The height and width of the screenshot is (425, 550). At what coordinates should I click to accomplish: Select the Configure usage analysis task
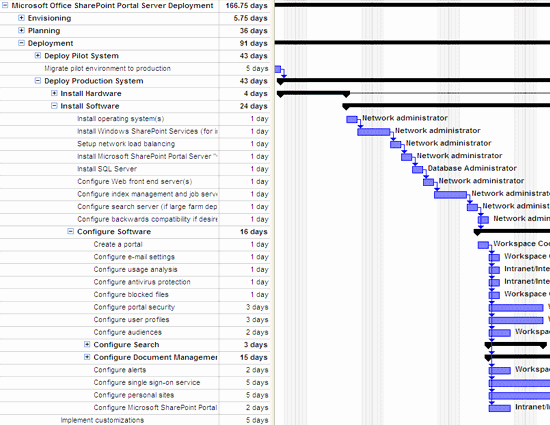click(135, 270)
